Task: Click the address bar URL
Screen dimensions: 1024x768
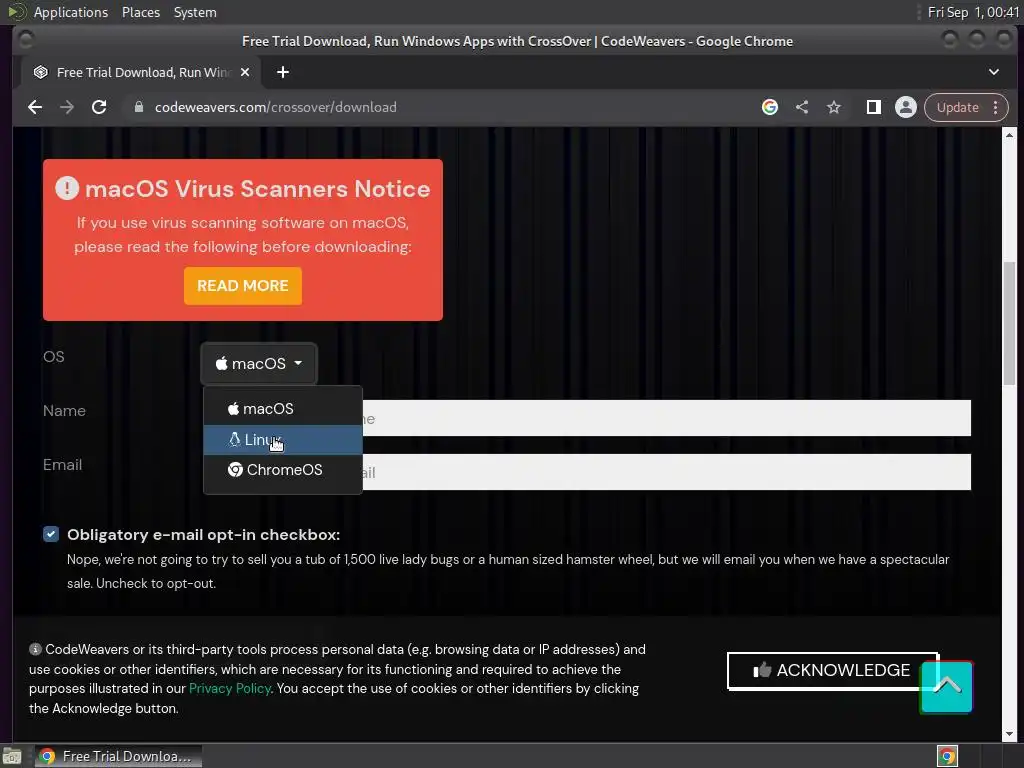Action: (275, 107)
